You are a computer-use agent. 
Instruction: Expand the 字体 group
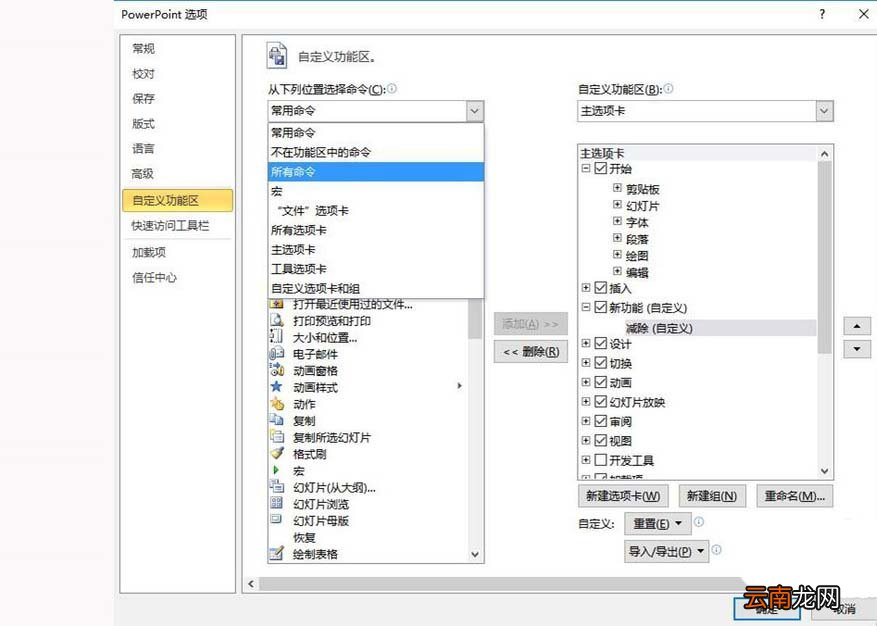tap(617, 221)
